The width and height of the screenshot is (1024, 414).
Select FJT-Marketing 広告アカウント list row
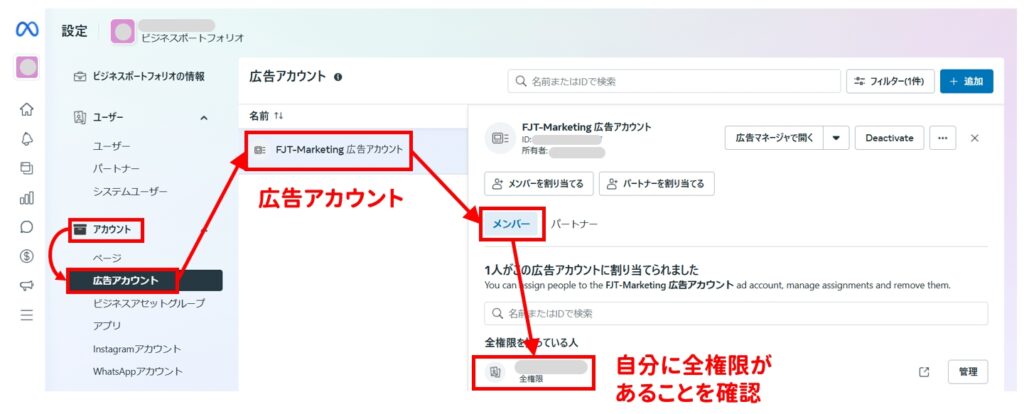pos(353,150)
